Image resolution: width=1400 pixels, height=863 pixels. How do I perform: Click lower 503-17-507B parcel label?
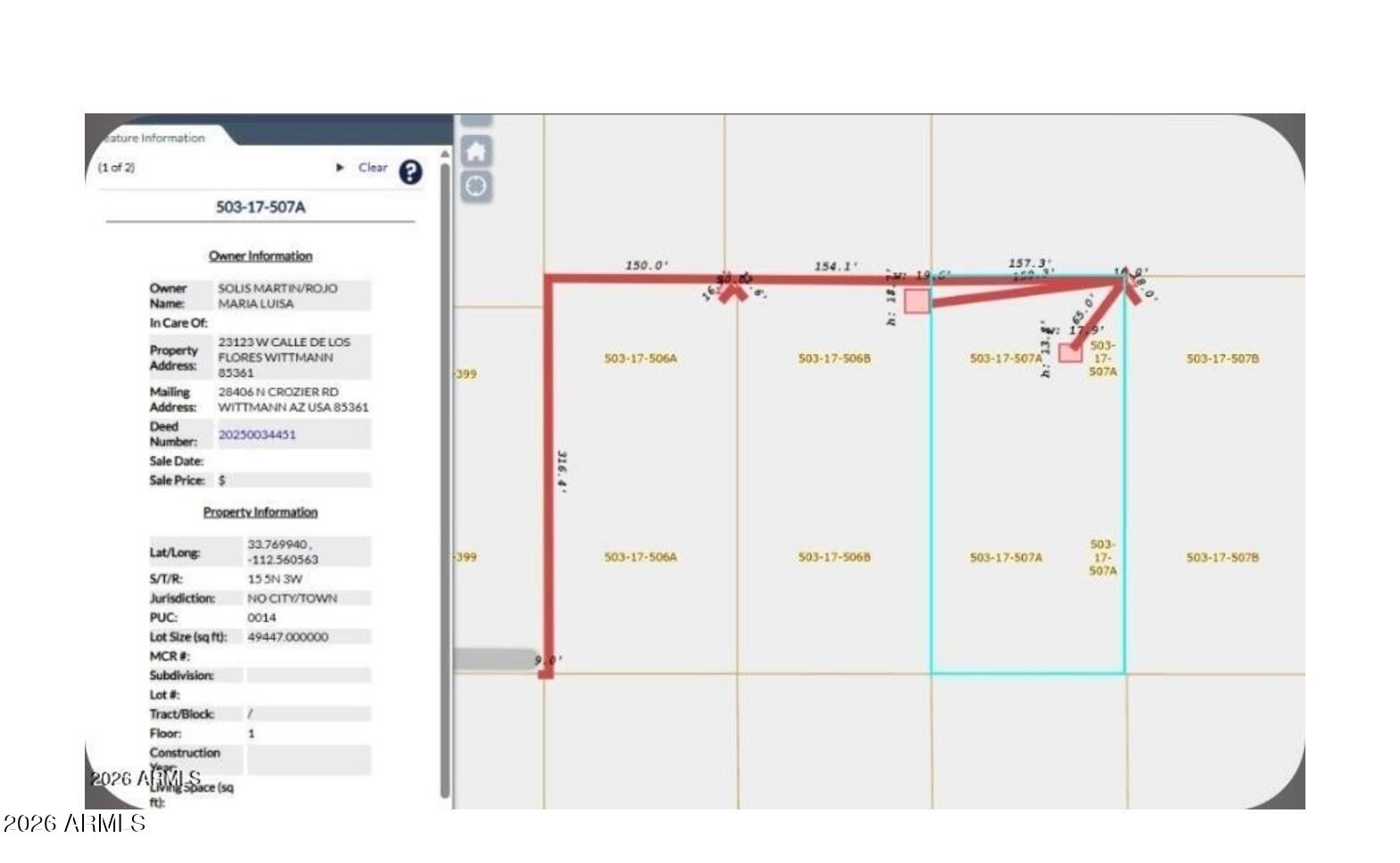coord(1222,557)
